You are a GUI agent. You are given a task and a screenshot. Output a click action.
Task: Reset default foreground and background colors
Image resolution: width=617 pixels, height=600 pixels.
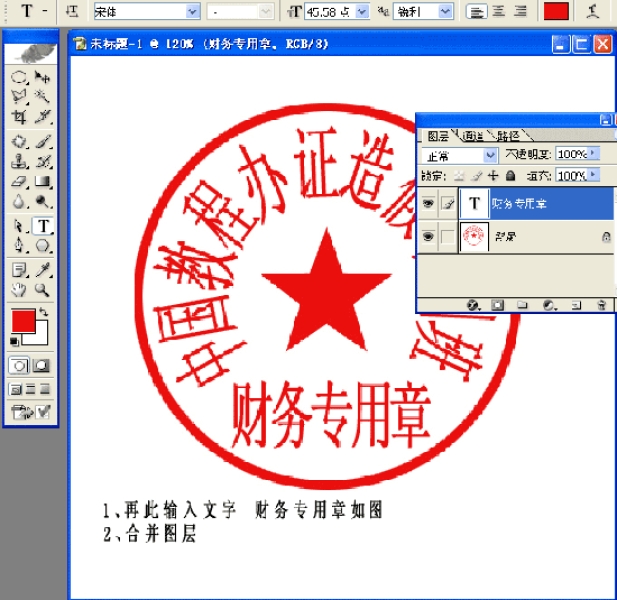pos(14,342)
